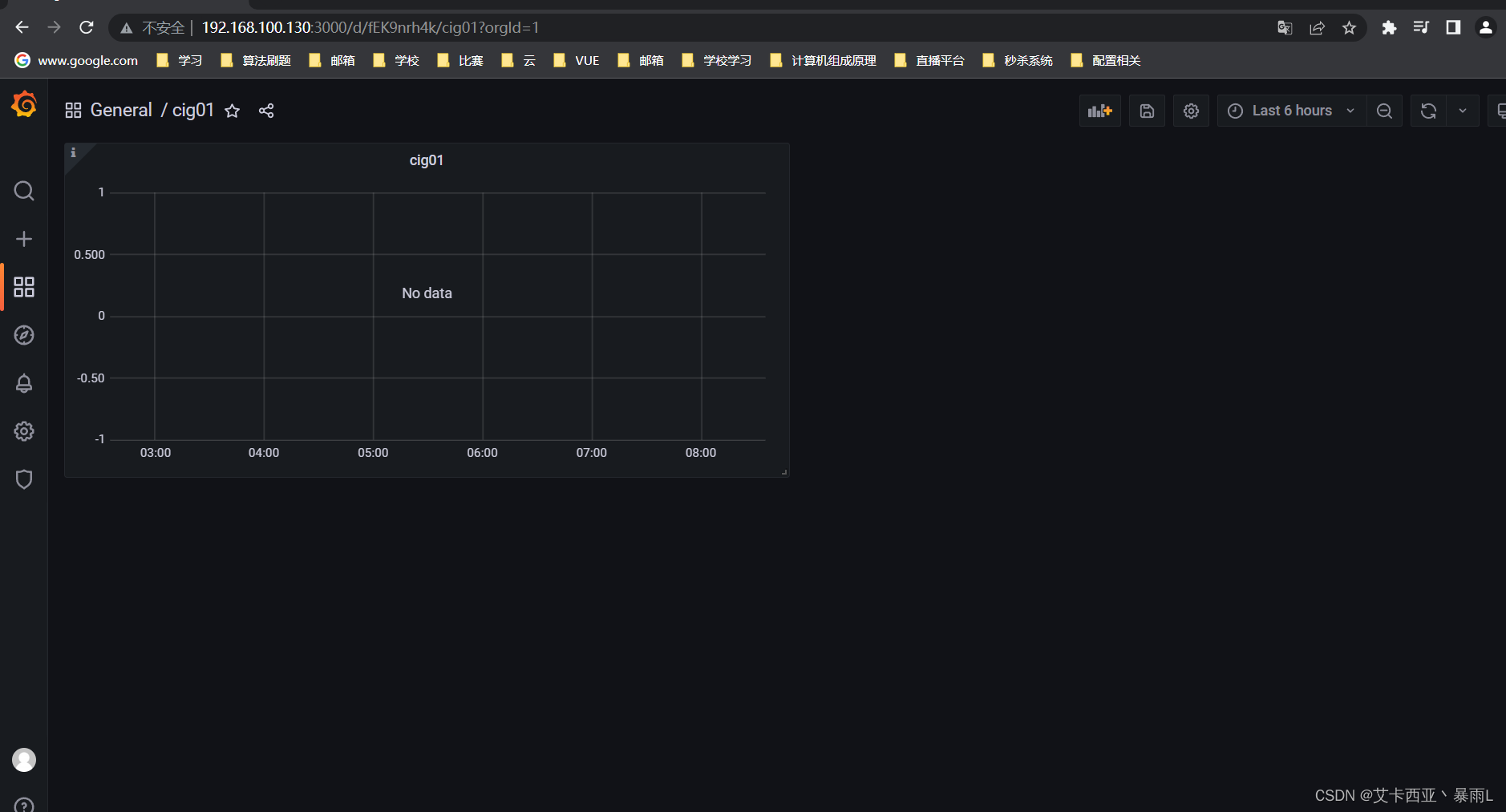This screenshot has height=812, width=1506.
Task: Toggle the browser side panel icon
Action: (1453, 27)
